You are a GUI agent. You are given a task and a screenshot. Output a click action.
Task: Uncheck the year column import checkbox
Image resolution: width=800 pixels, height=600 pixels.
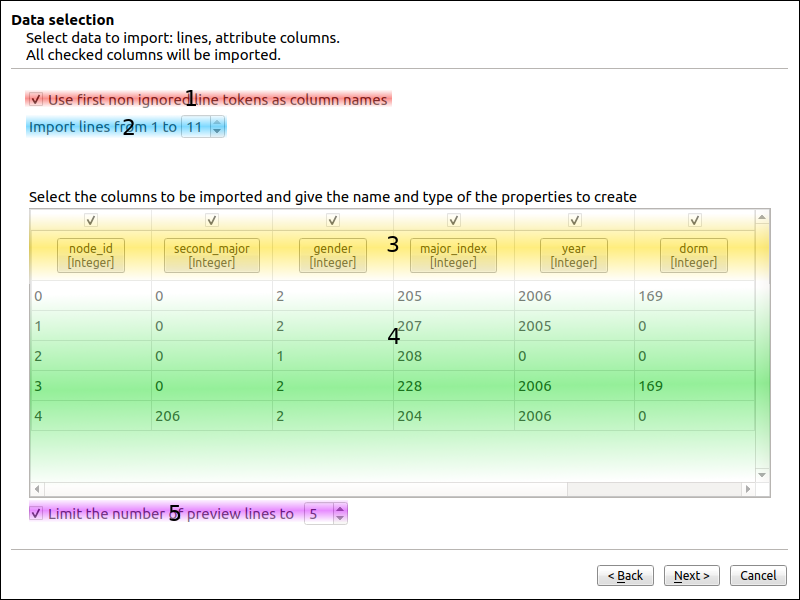click(575, 220)
